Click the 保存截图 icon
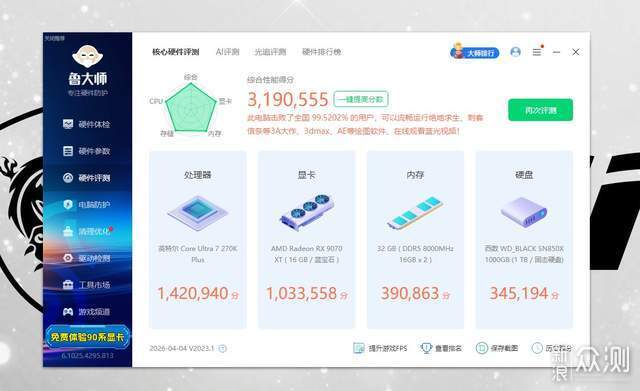 click(x=482, y=348)
